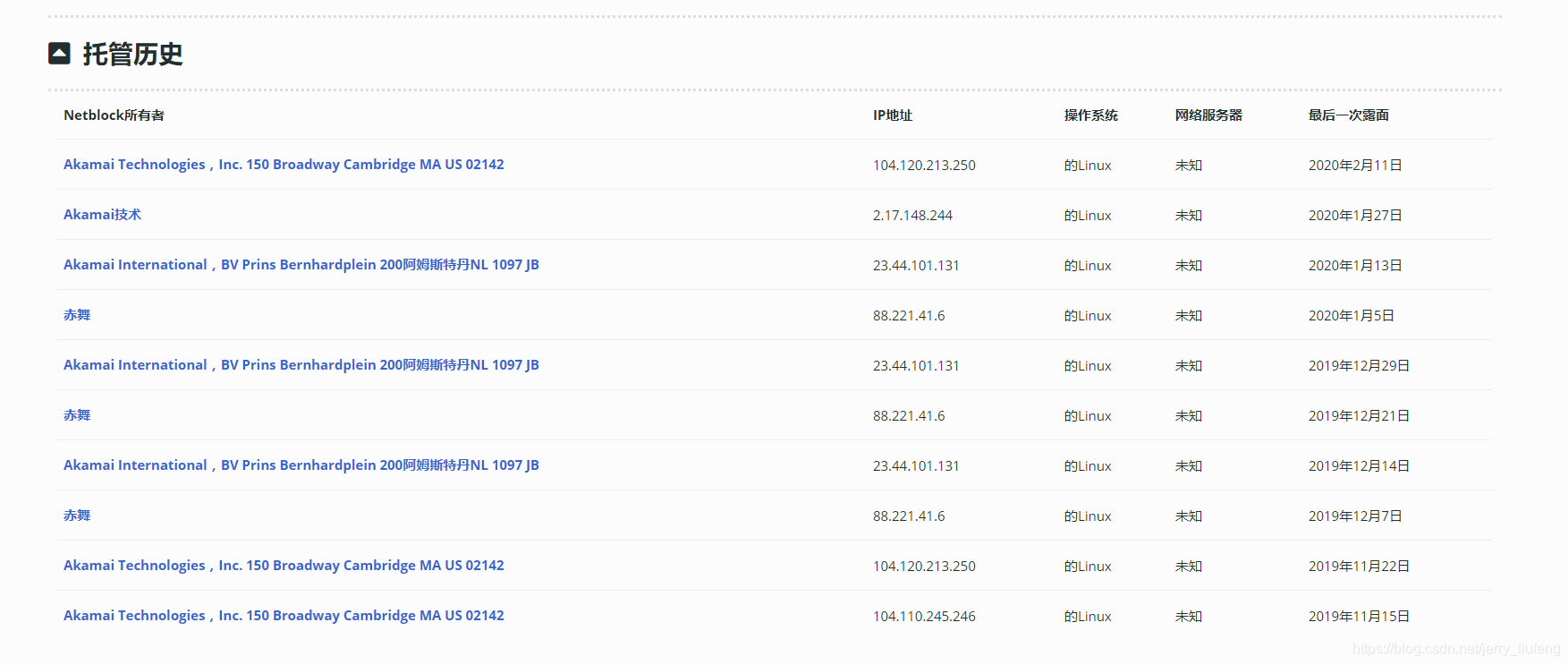Image resolution: width=1568 pixels, height=665 pixels.
Task: Click the 网络服务器 column header
Action: tap(1208, 115)
